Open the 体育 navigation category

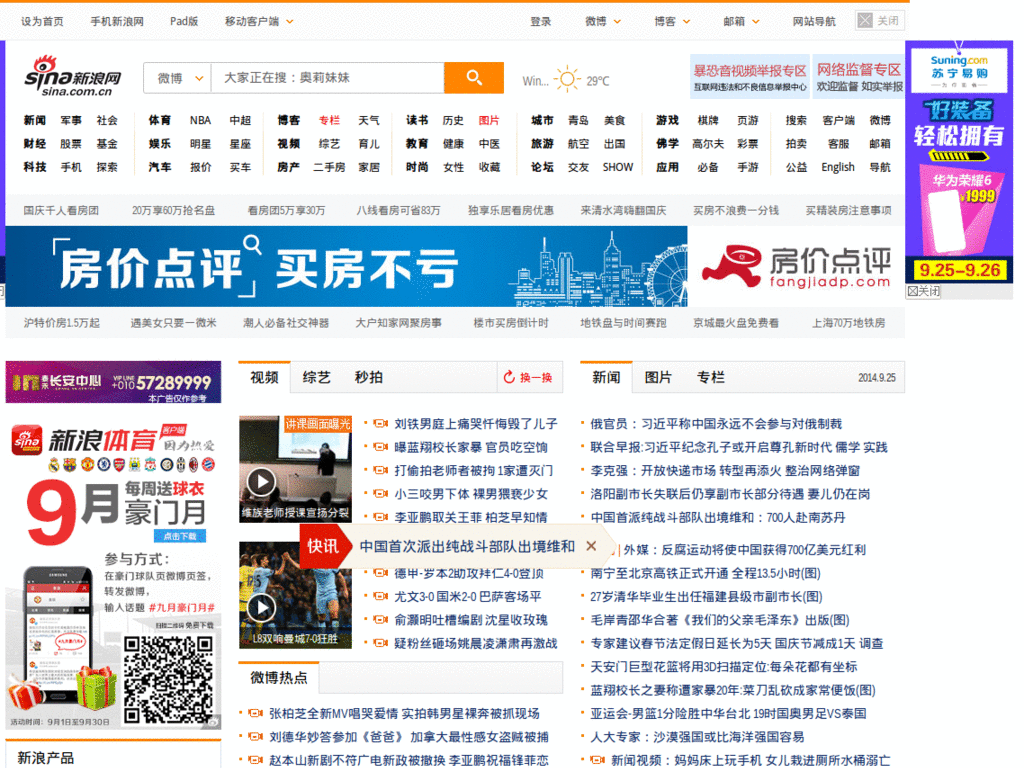point(159,120)
